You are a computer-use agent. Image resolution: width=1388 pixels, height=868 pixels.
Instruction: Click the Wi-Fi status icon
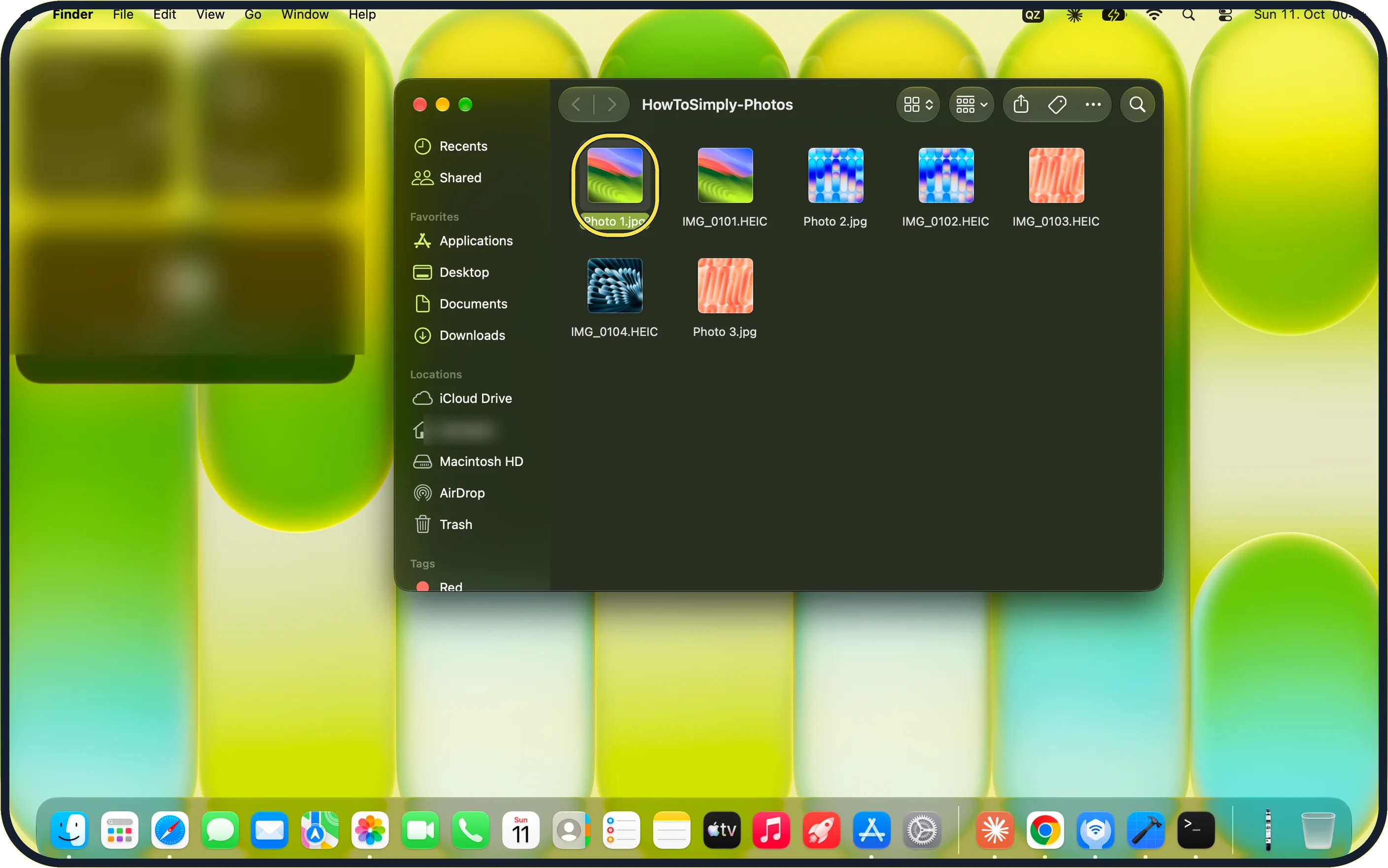click(x=1153, y=15)
